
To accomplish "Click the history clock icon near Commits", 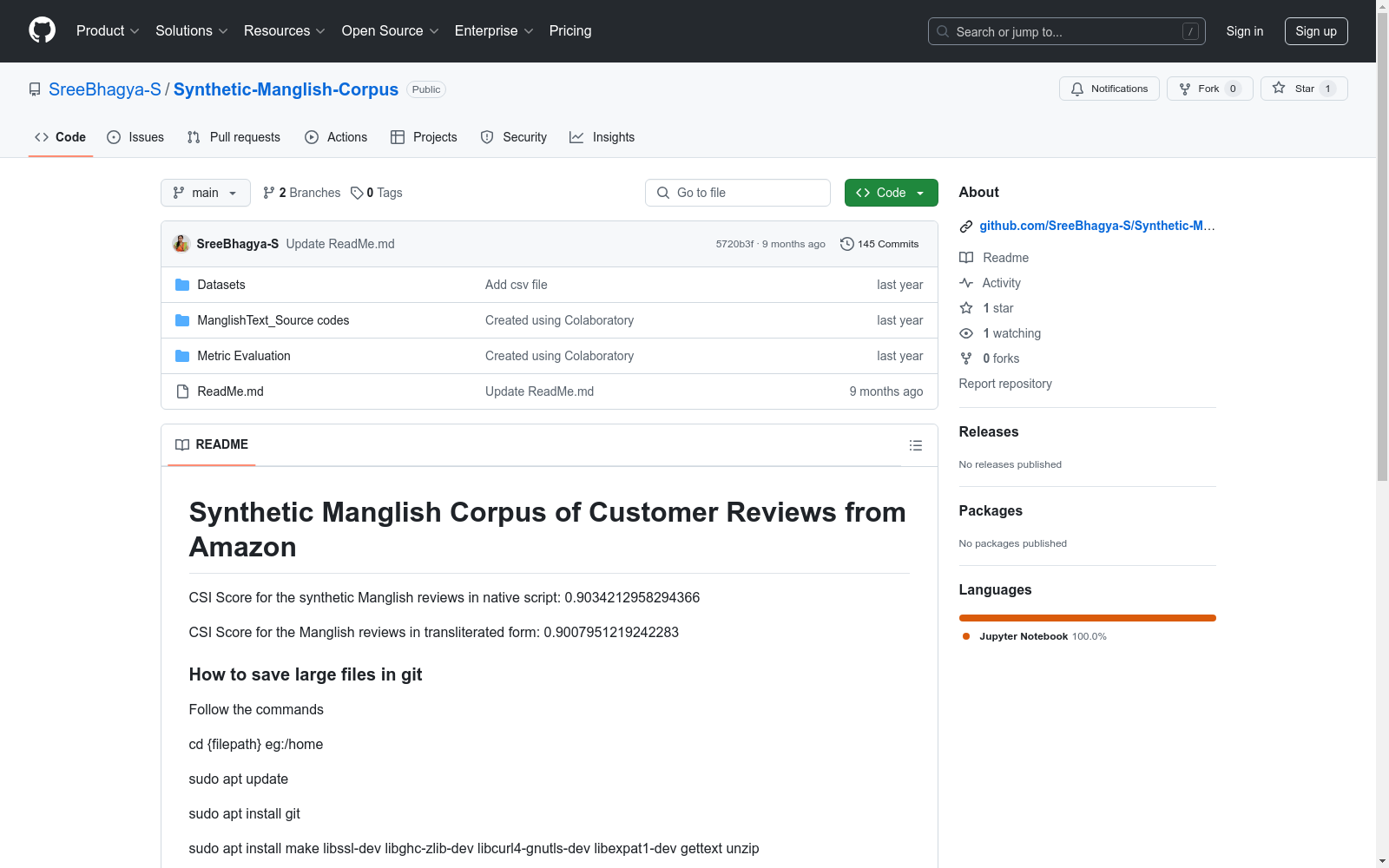I will 847,244.
